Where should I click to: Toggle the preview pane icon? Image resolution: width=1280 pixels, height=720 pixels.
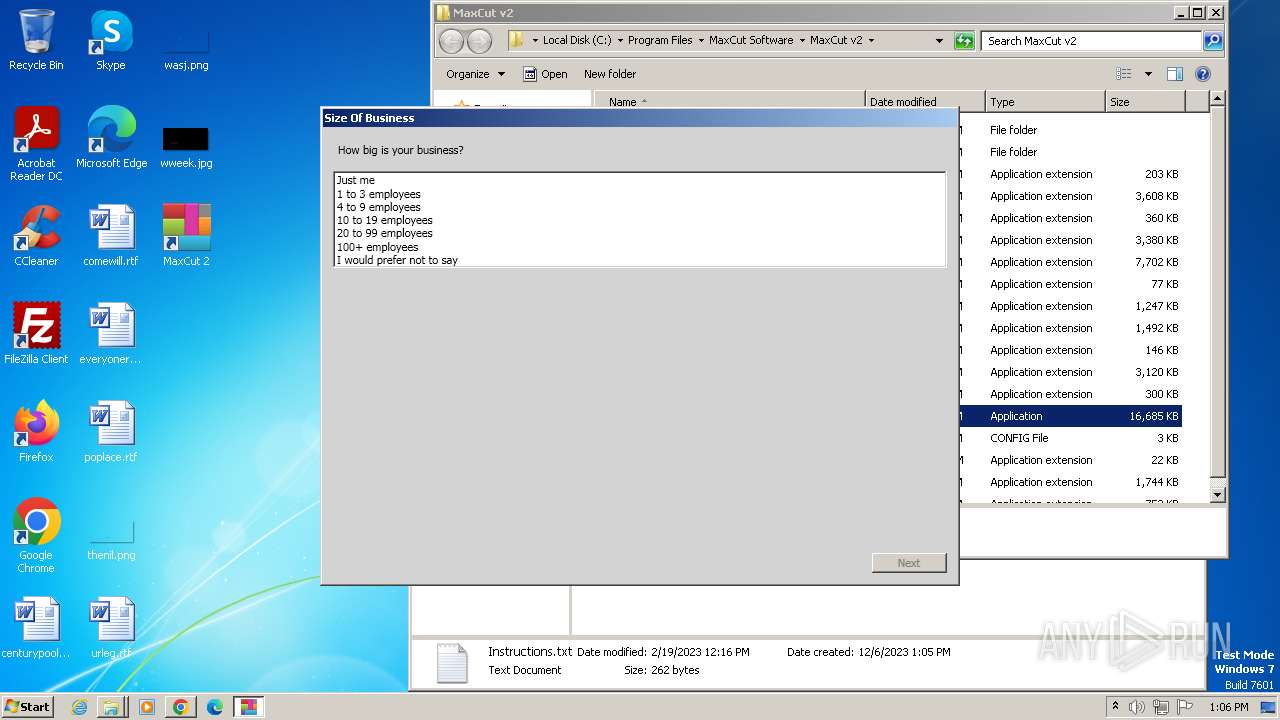pos(1175,74)
